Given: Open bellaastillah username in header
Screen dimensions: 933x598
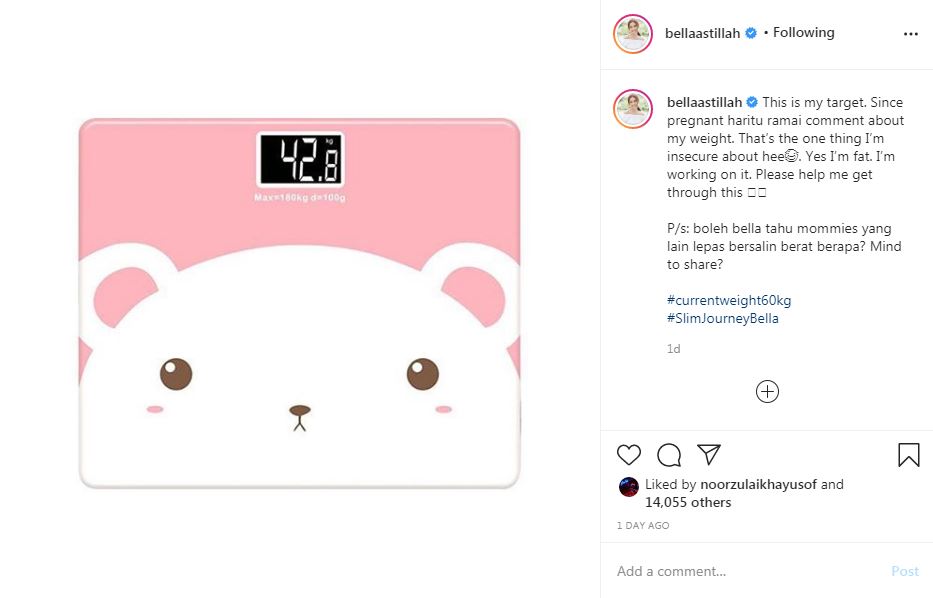Looking at the screenshot, I should 702,33.
